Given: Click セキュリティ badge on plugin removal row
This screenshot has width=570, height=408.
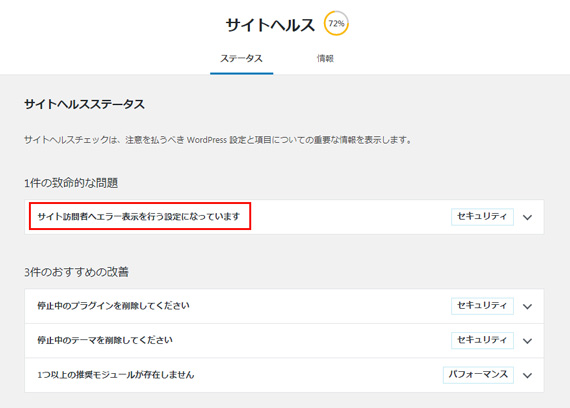Looking at the screenshot, I should (x=482, y=306).
